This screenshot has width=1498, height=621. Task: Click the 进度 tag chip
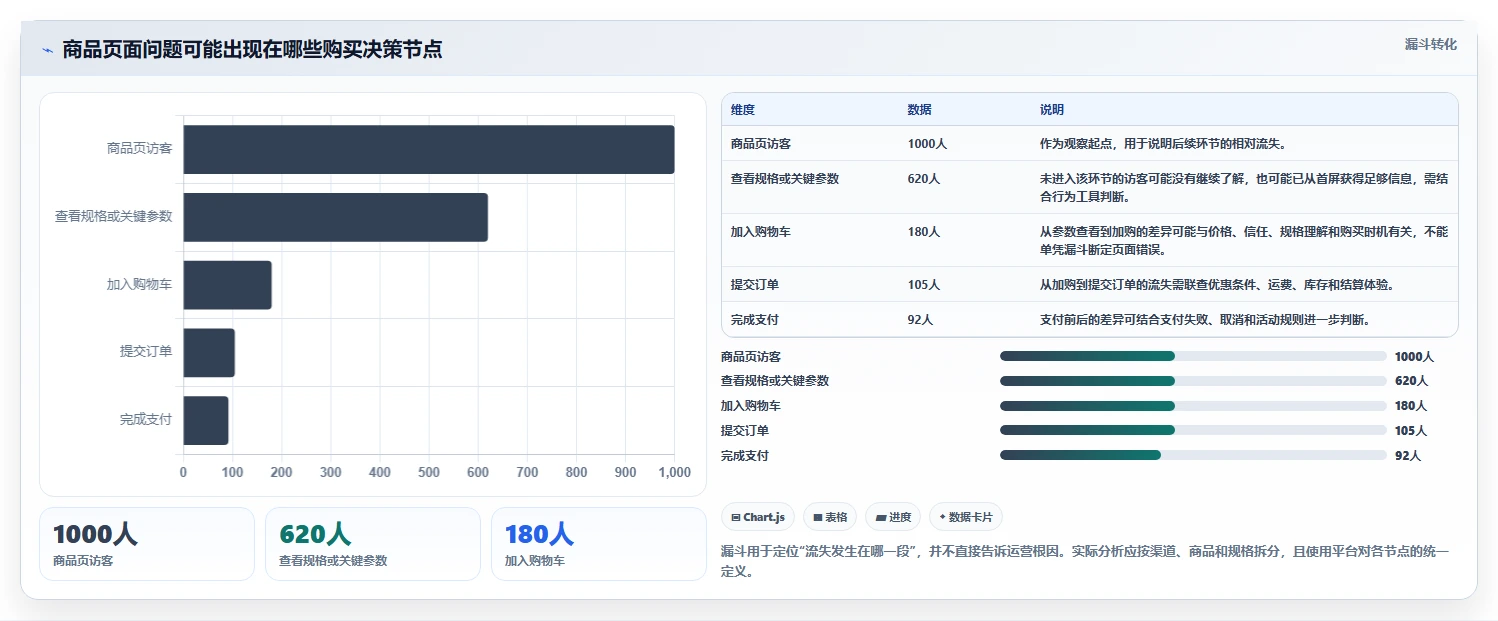pos(893,517)
